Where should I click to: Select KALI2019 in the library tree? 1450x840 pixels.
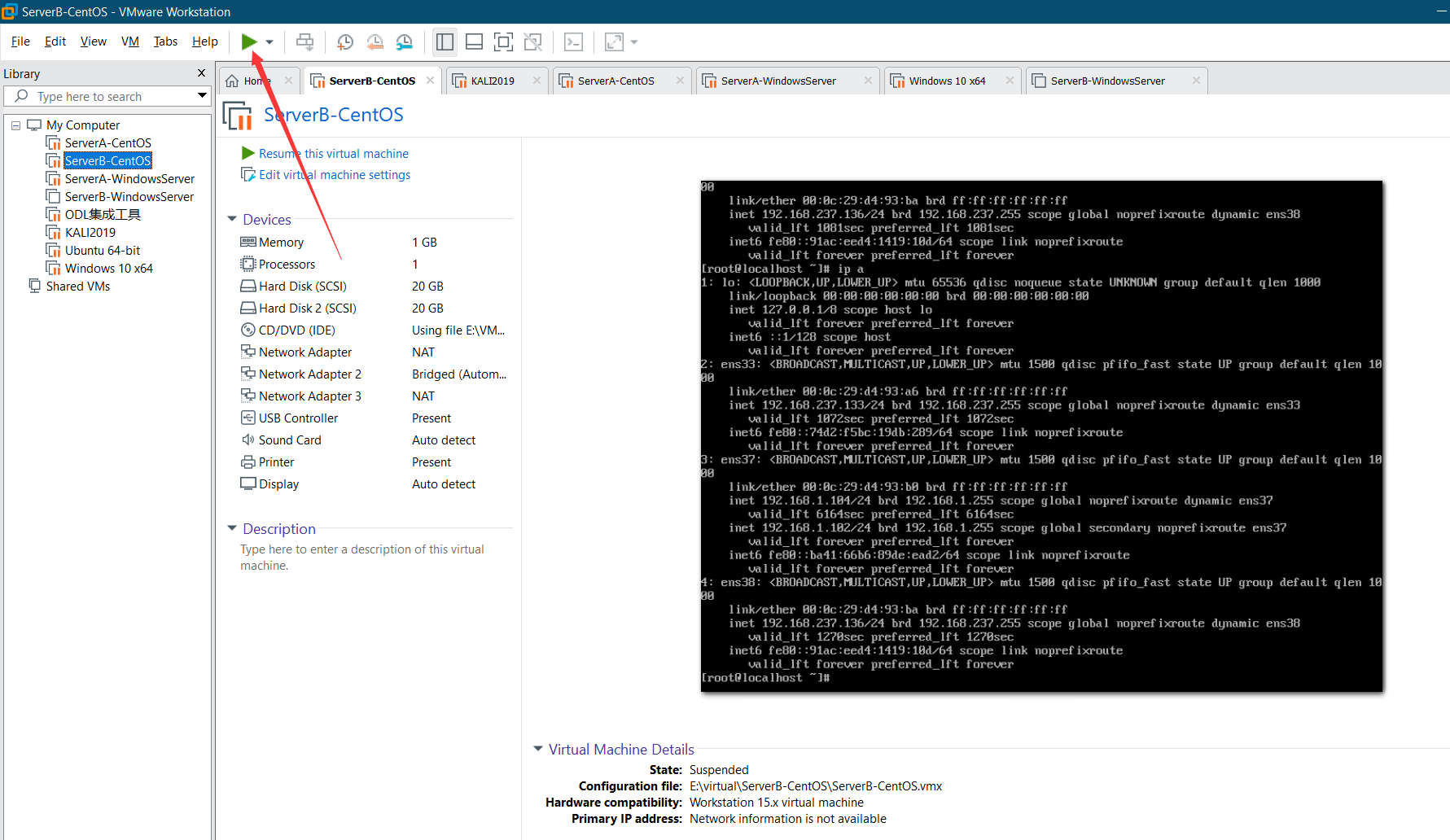90,233
